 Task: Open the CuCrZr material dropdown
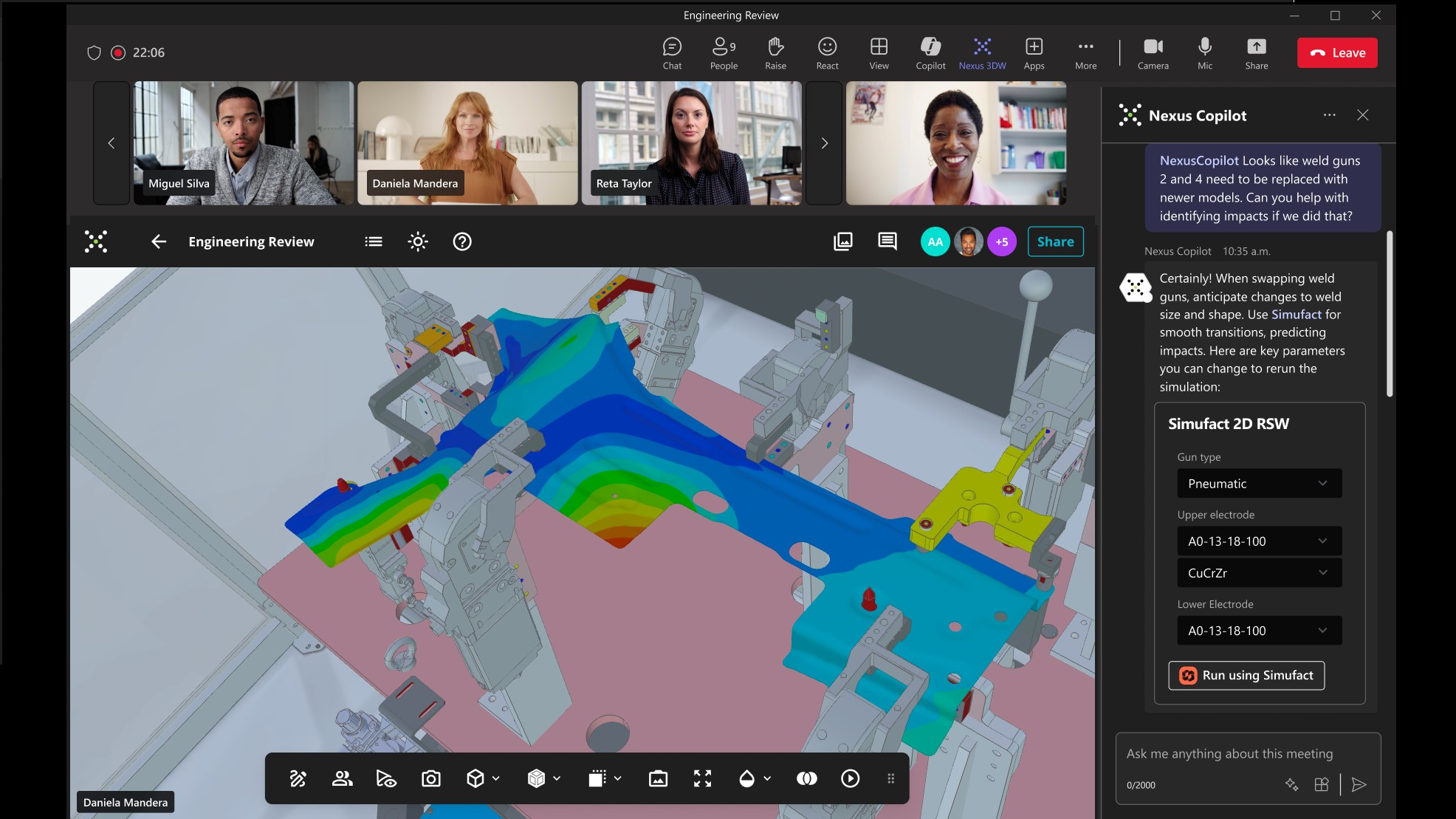click(1259, 573)
